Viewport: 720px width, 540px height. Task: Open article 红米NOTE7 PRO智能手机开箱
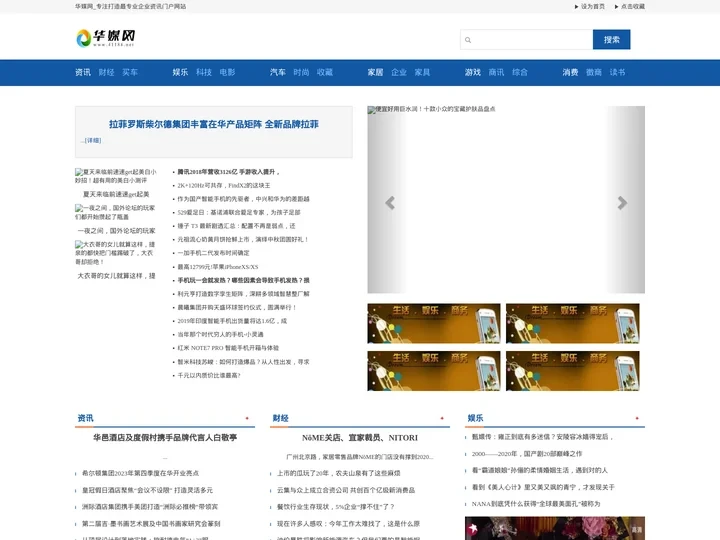click(228, 348)
